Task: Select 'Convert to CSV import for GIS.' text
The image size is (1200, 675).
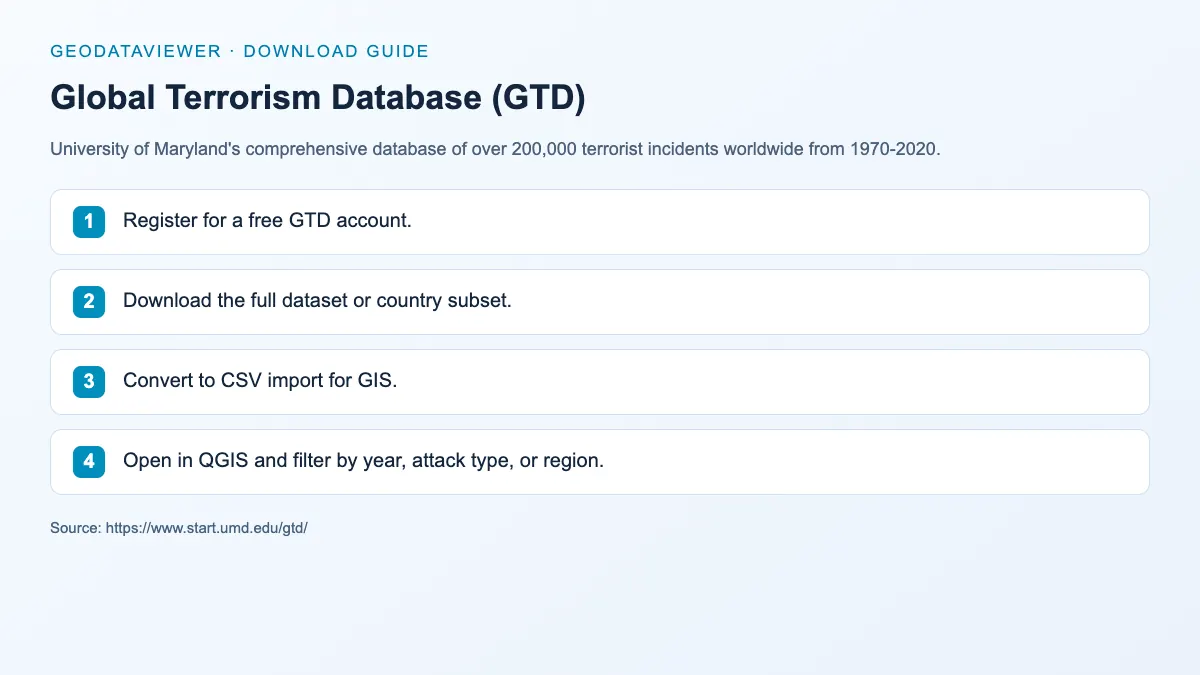Action: pos(260,381)
